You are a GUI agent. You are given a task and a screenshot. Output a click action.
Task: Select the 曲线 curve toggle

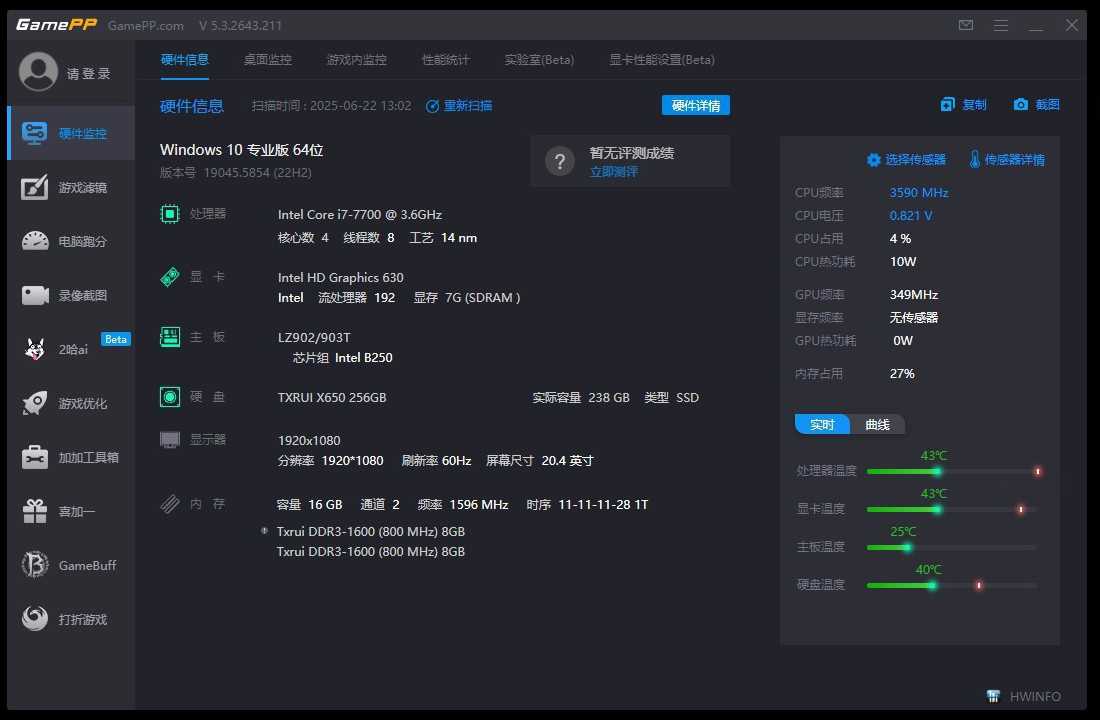coord(877,425)
